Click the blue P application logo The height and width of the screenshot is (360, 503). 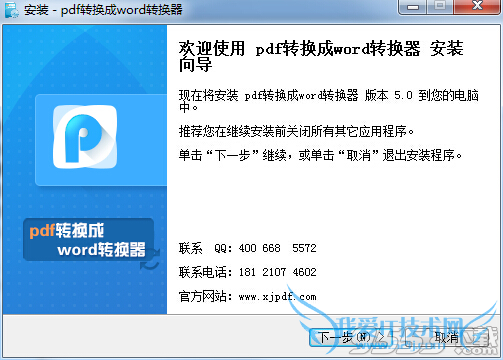point(85,137)
